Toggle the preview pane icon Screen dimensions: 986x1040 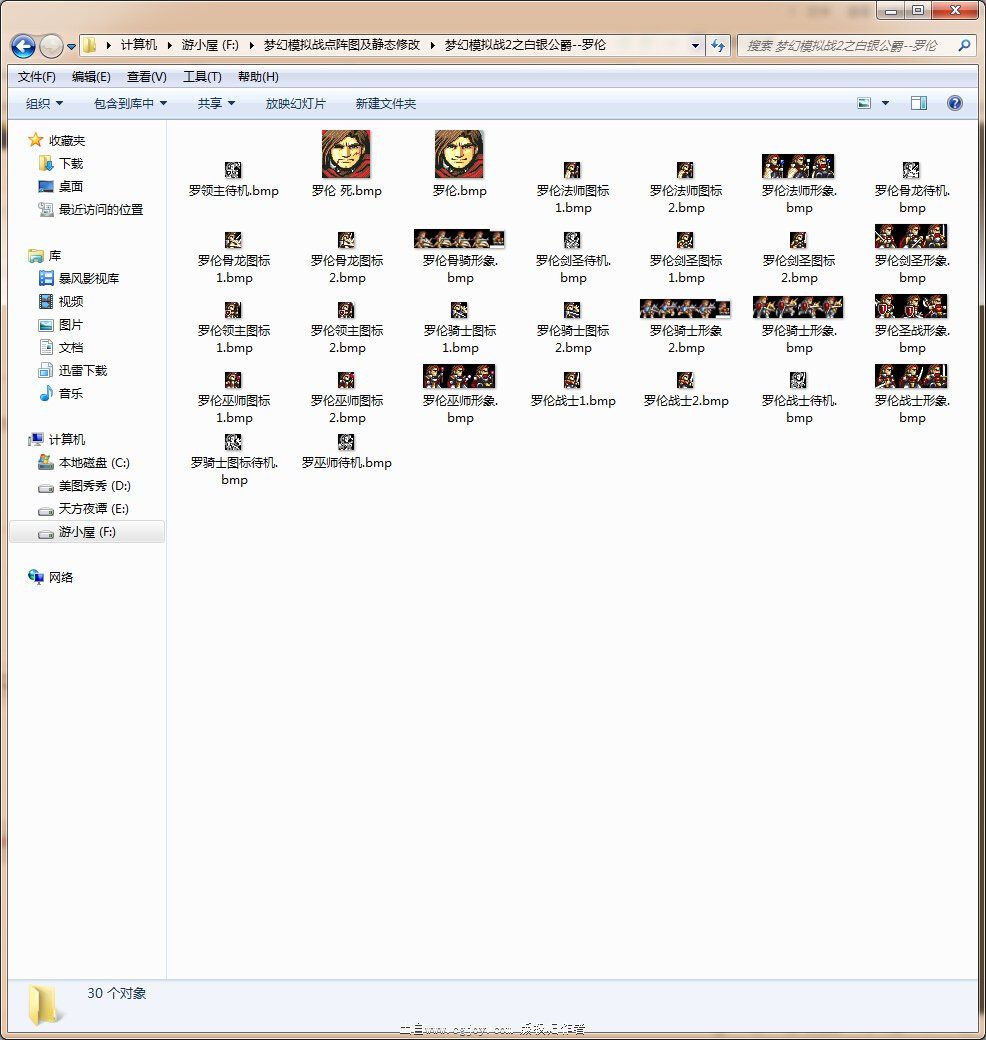tap(918, 103)
